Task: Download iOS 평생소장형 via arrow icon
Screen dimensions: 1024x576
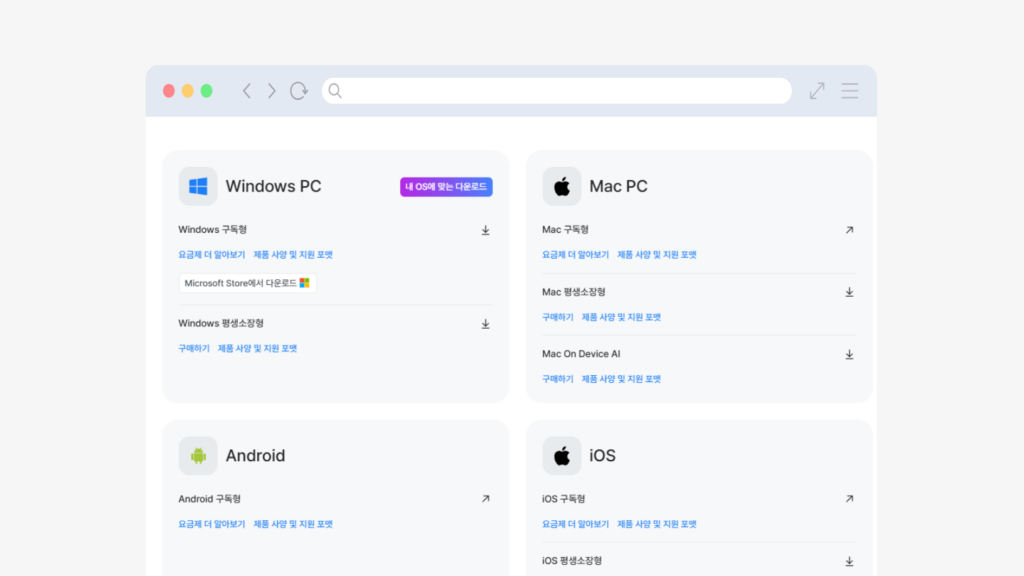Action: [849, 561]
